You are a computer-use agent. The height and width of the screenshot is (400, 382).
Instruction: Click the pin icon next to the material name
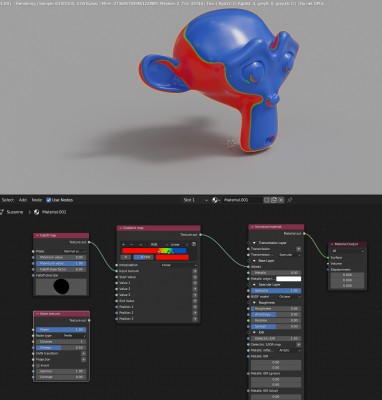(290, 200)
